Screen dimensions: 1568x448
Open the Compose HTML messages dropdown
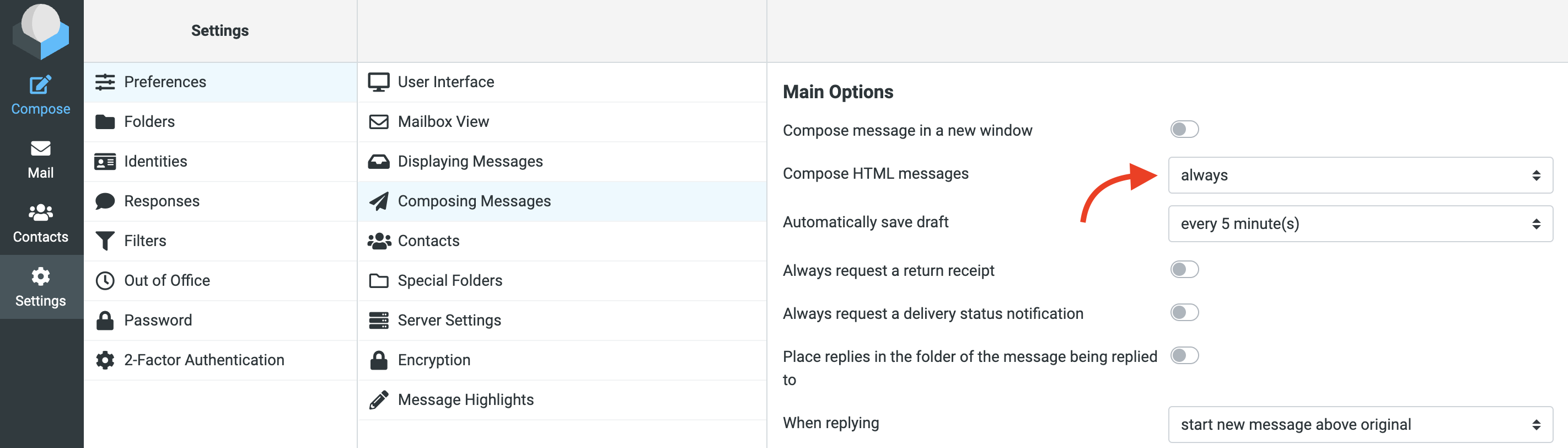coord(1360,175)
